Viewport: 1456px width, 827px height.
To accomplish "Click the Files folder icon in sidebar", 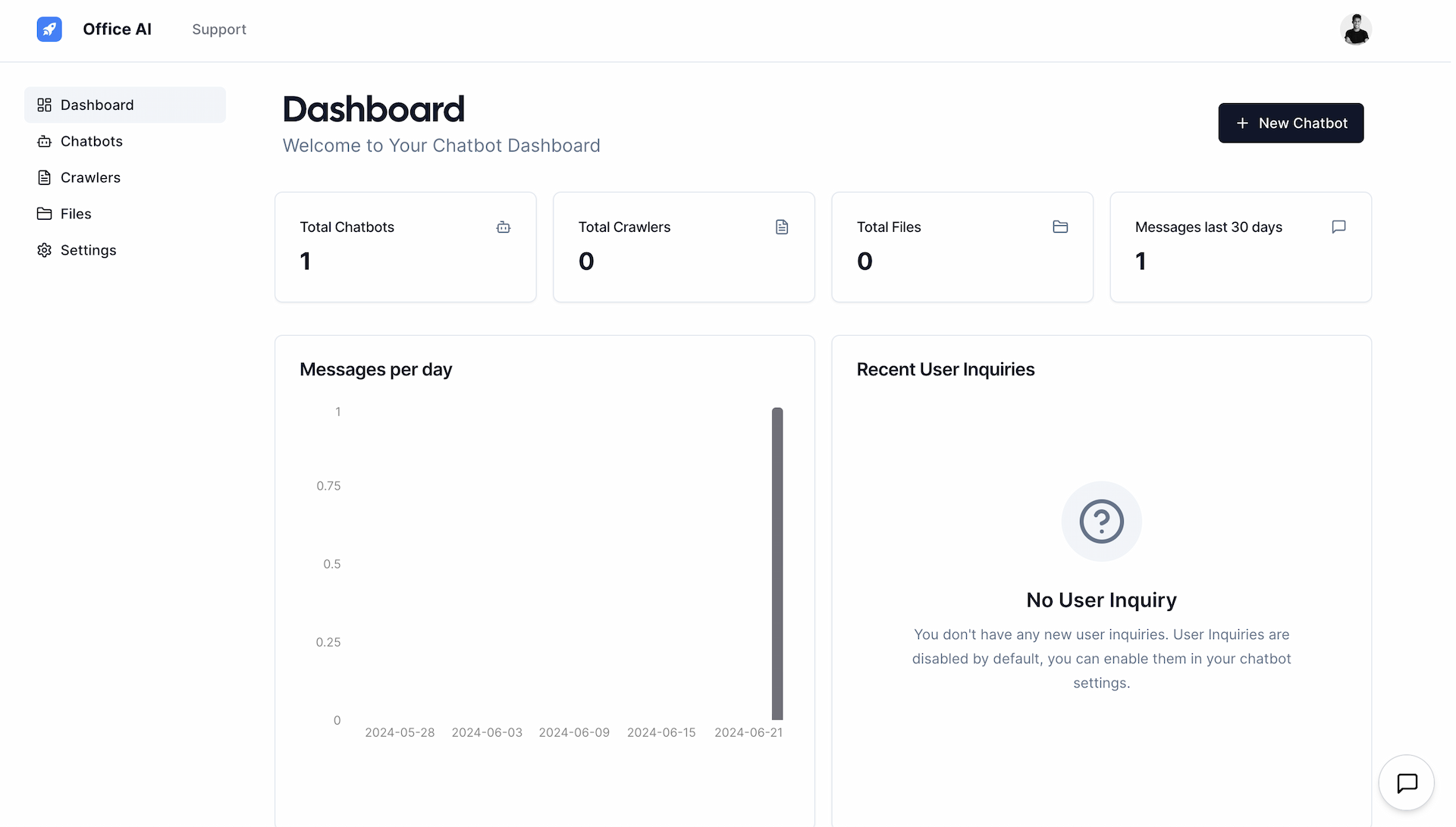I will click(44, 213).
